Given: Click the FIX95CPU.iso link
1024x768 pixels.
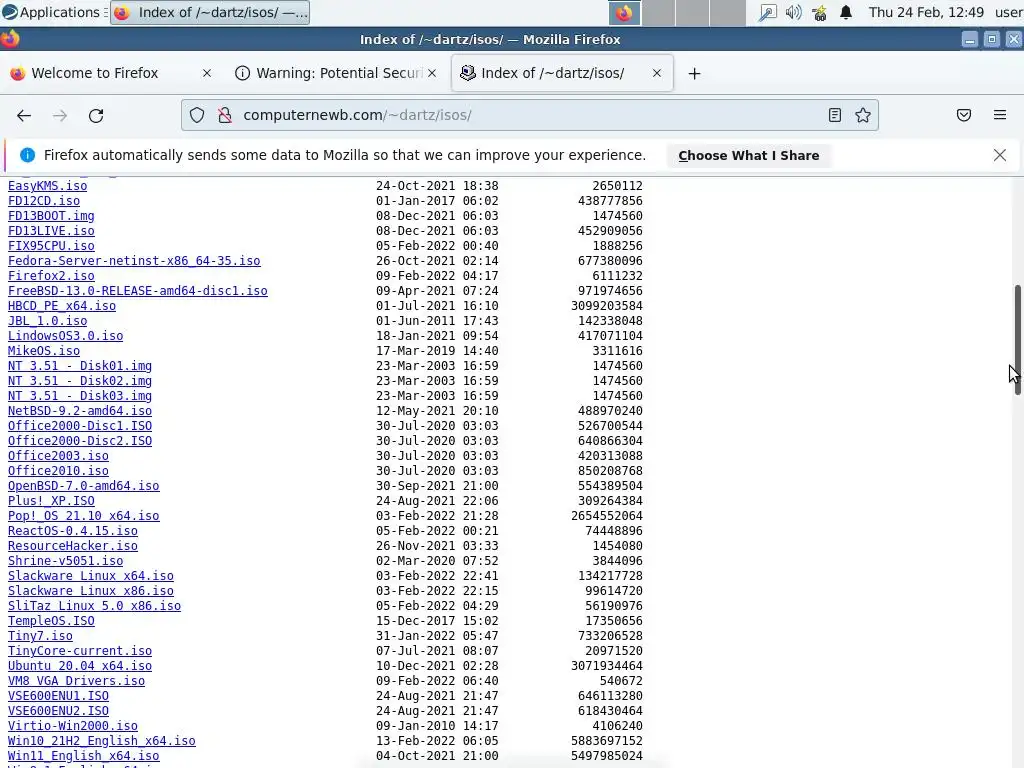Looking at the screenshot, I should pyautogui.click(x=51, y=246).
